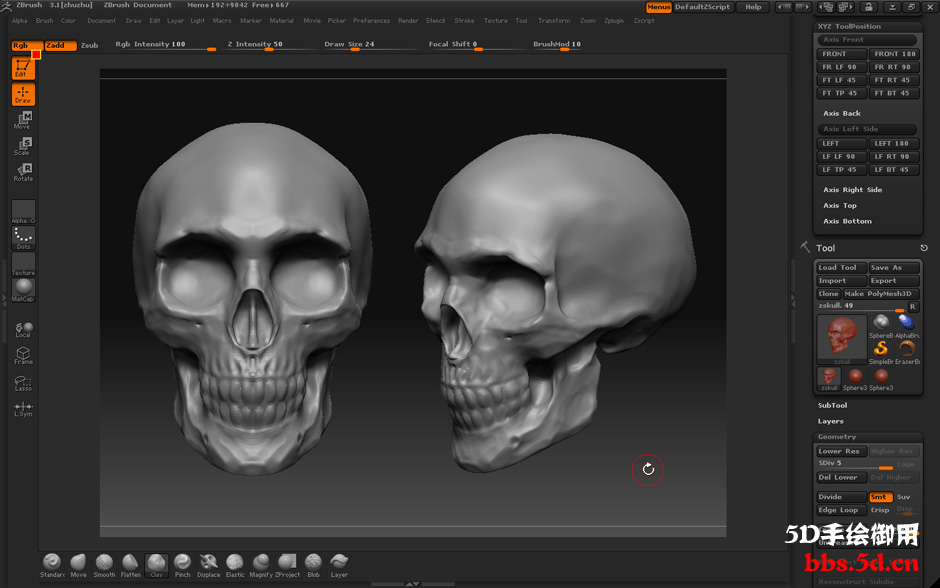The image size is (940, 588).
Task: Expand the Axis Back section
Action: pos(842,113)
